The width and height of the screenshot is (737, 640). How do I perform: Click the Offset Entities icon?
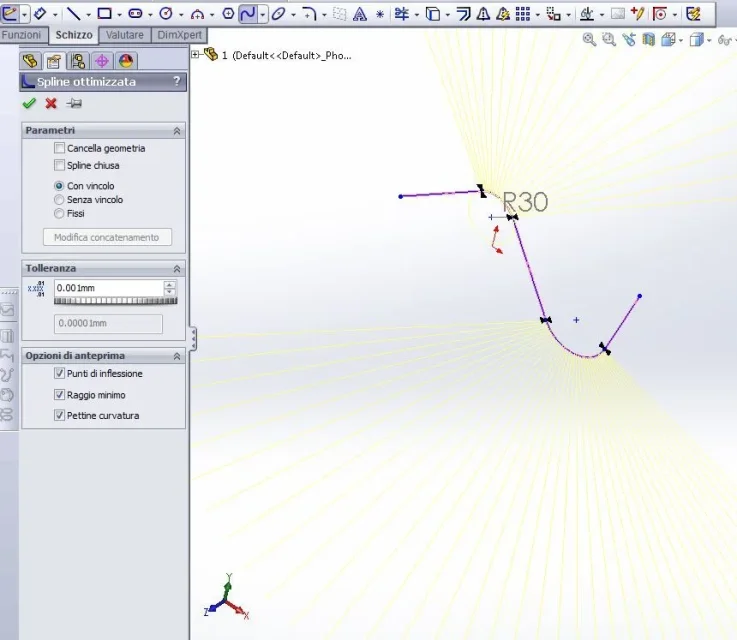(x=463, y=14)
